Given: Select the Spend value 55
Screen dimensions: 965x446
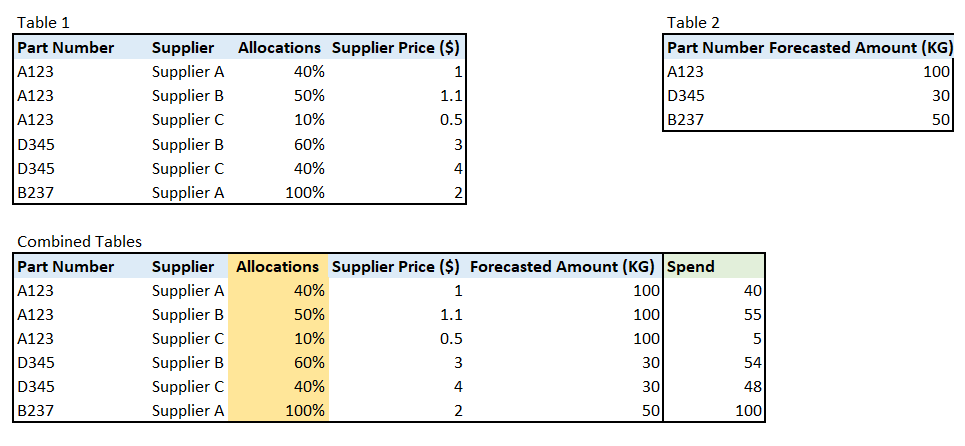Looking at the screenshot, I should (x=714, y=315).
